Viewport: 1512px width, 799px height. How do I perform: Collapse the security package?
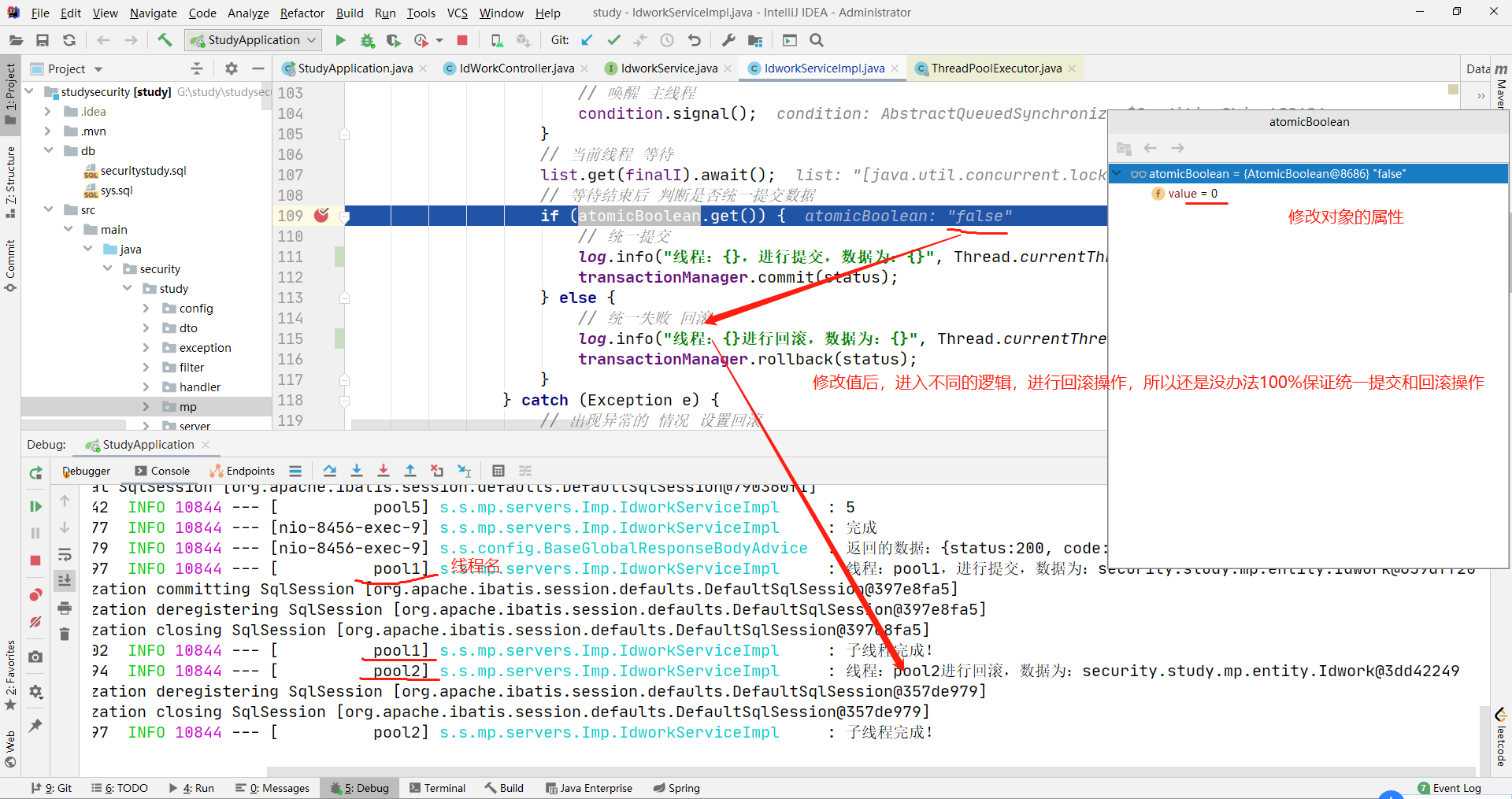pos(108,268)
